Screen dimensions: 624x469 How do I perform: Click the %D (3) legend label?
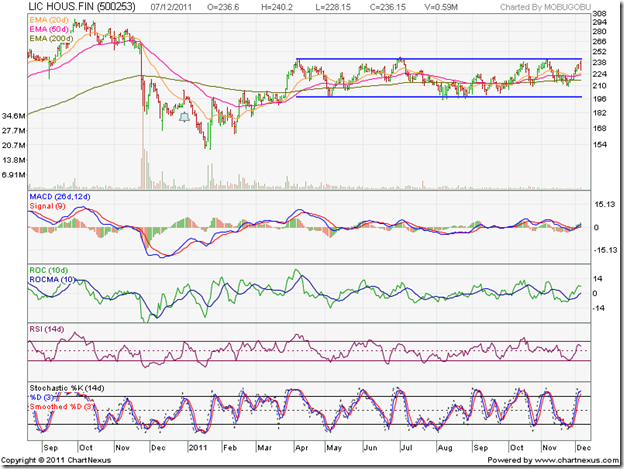click(x=41, y=397)
